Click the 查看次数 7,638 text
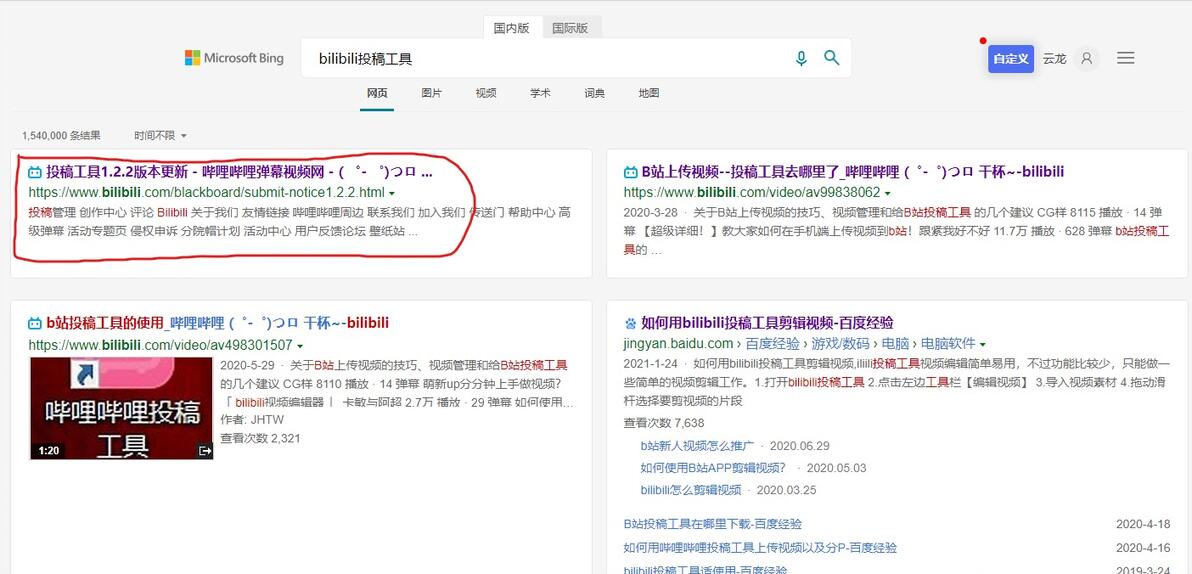 click(664, 423)
